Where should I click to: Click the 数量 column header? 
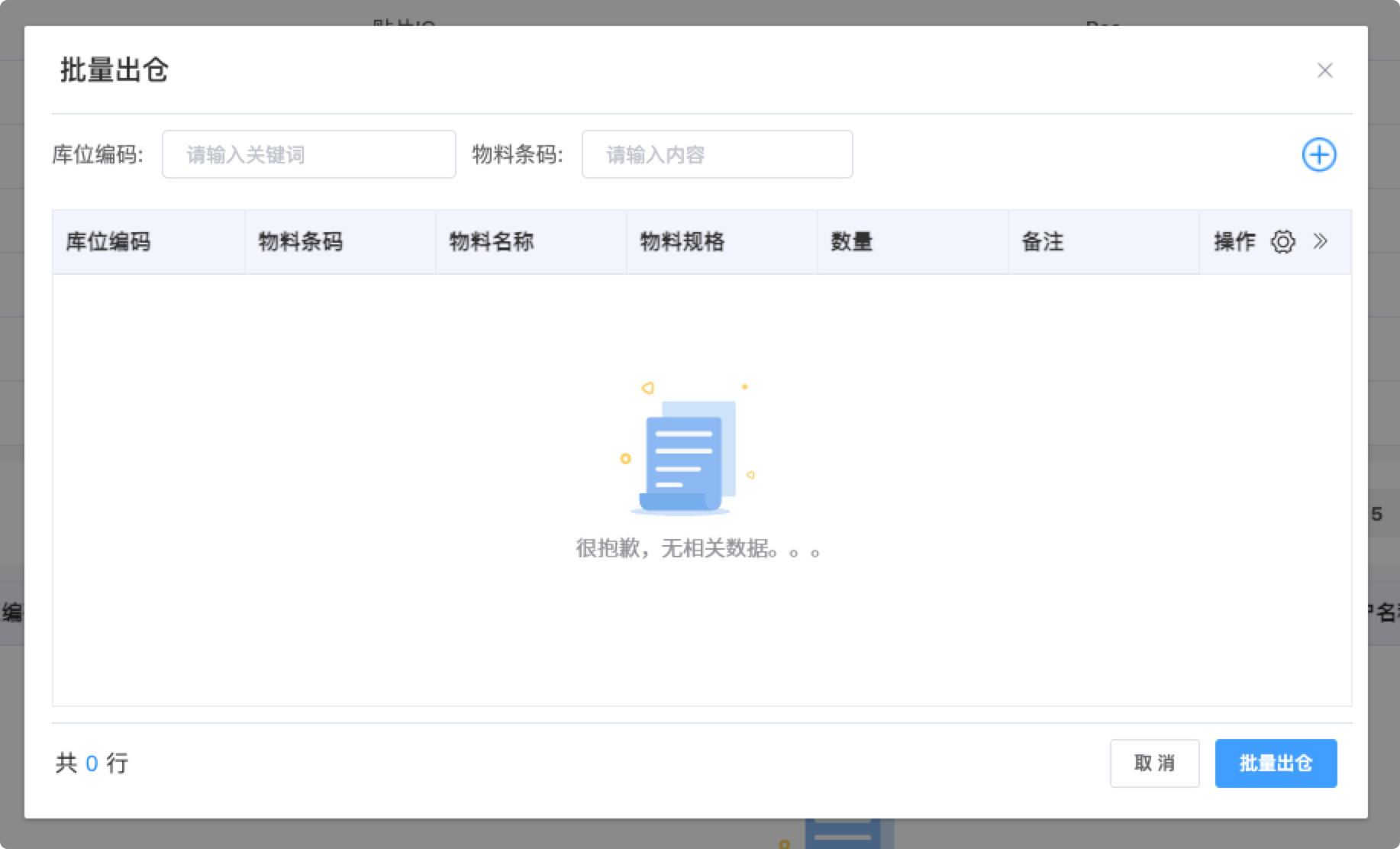click(852, 242)
